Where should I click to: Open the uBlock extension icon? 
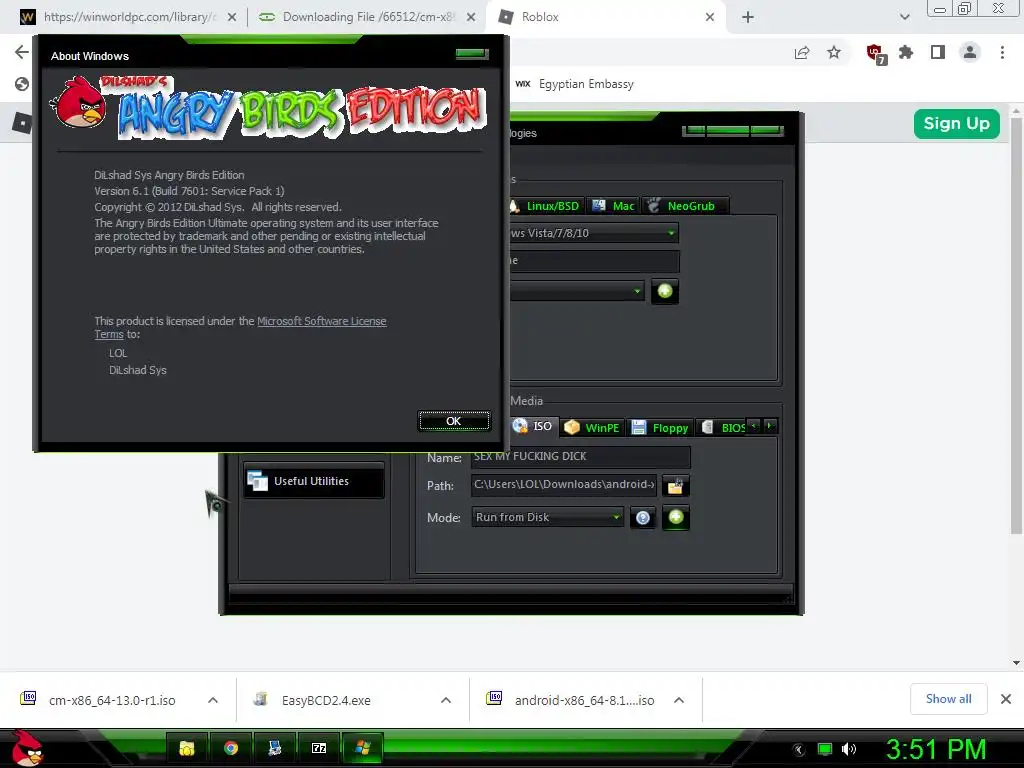[876, 54]
